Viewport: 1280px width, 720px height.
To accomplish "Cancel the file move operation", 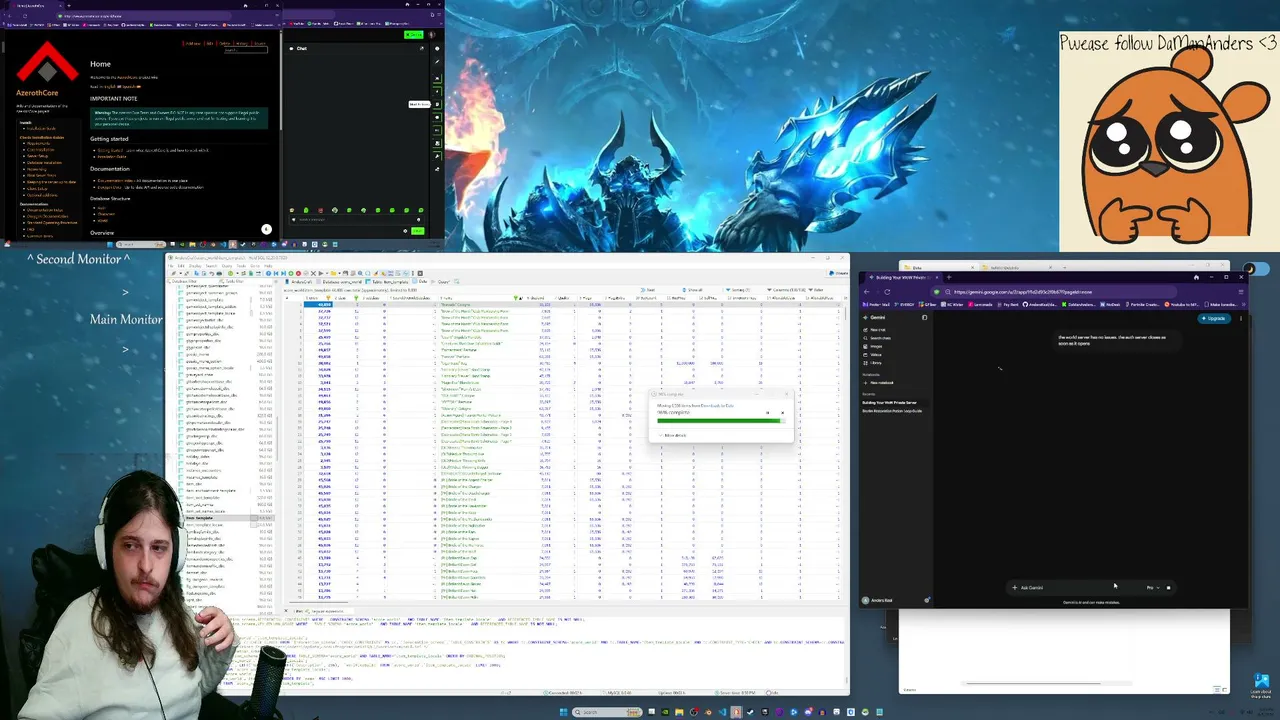I will coord(782,412).
